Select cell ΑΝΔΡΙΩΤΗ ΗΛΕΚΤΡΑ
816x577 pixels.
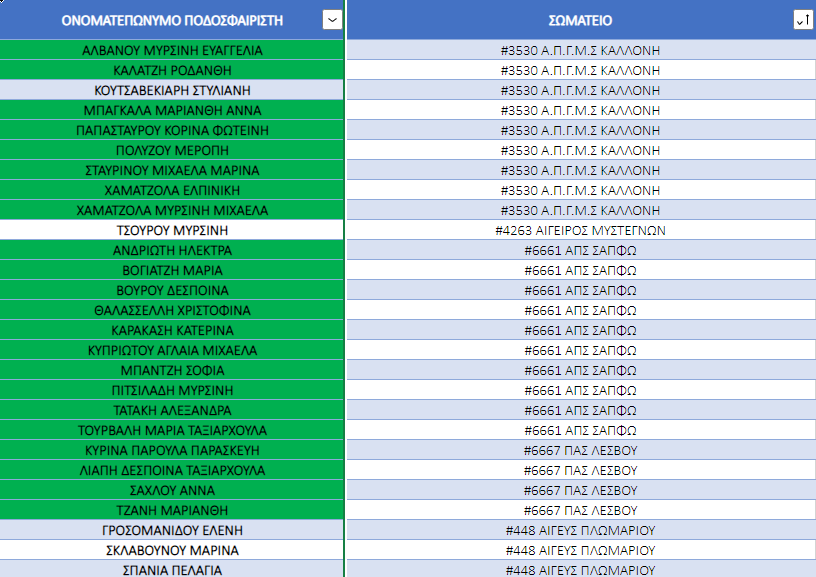point(172,251)
